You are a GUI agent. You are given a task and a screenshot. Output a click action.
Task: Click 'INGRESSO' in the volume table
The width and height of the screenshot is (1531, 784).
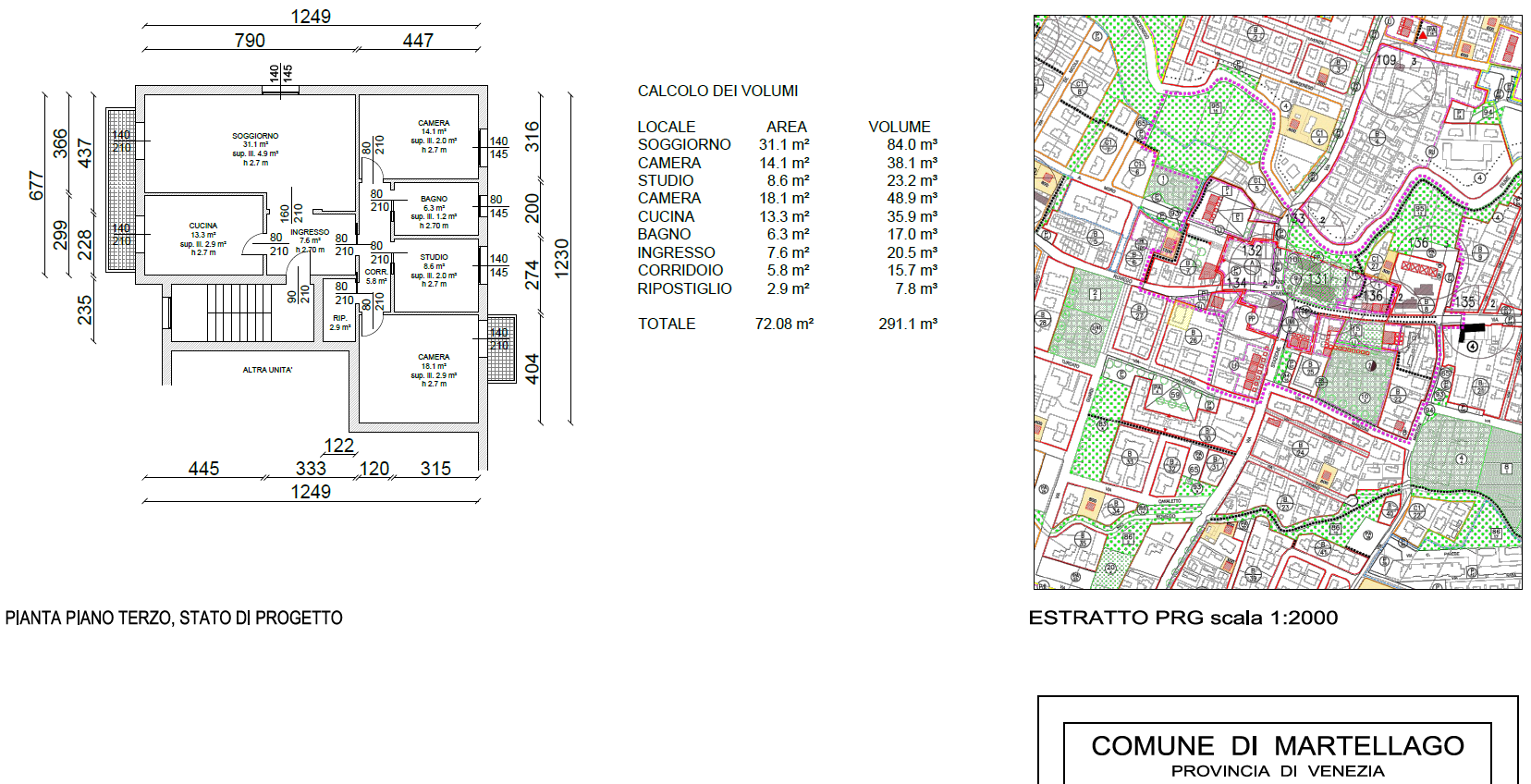676,252
